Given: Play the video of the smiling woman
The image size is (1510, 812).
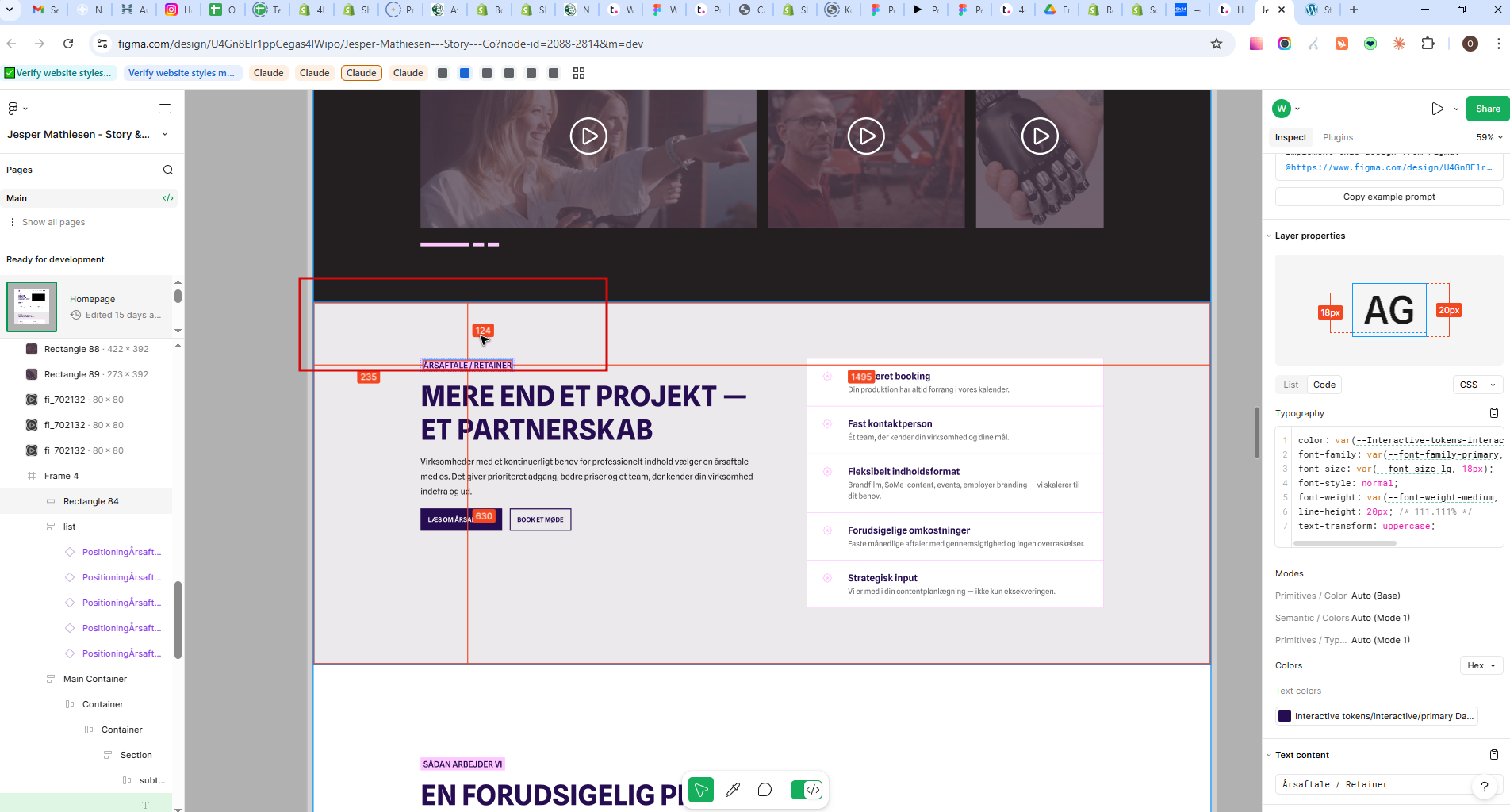Looking at the screenshot, I should click(588, 136).
